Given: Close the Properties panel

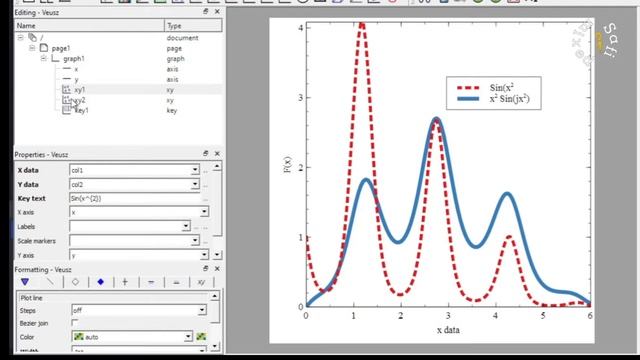Looking at the screenshot, I should click(x=217, y=153).
